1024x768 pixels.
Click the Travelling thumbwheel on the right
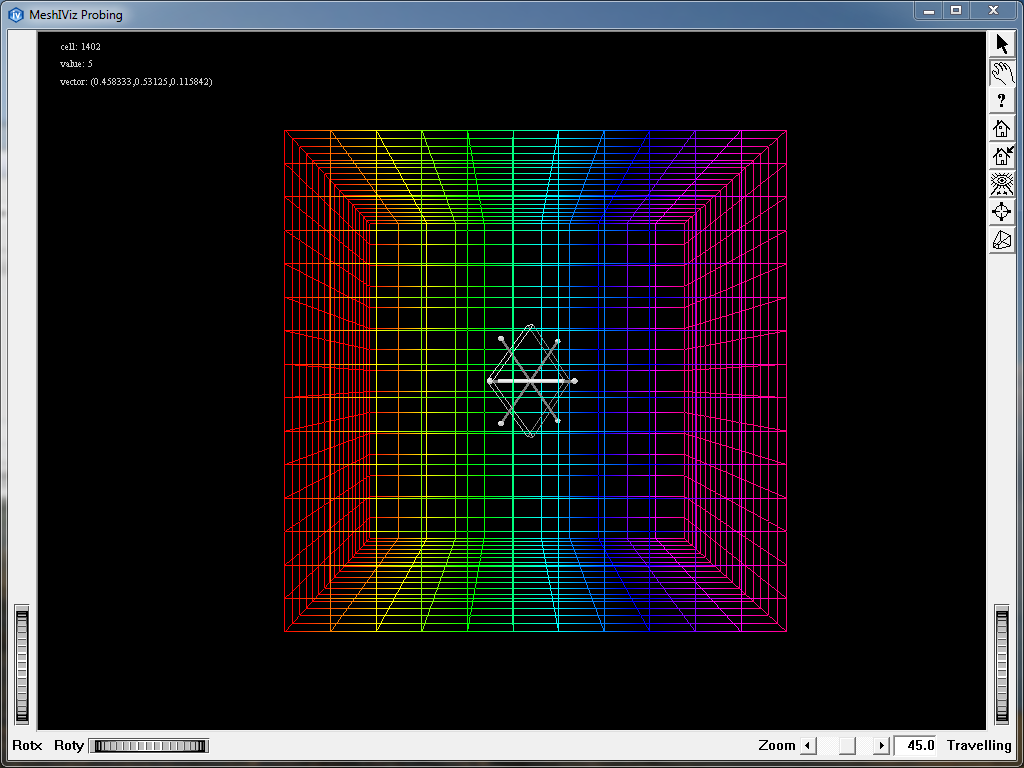point(1002,665)
